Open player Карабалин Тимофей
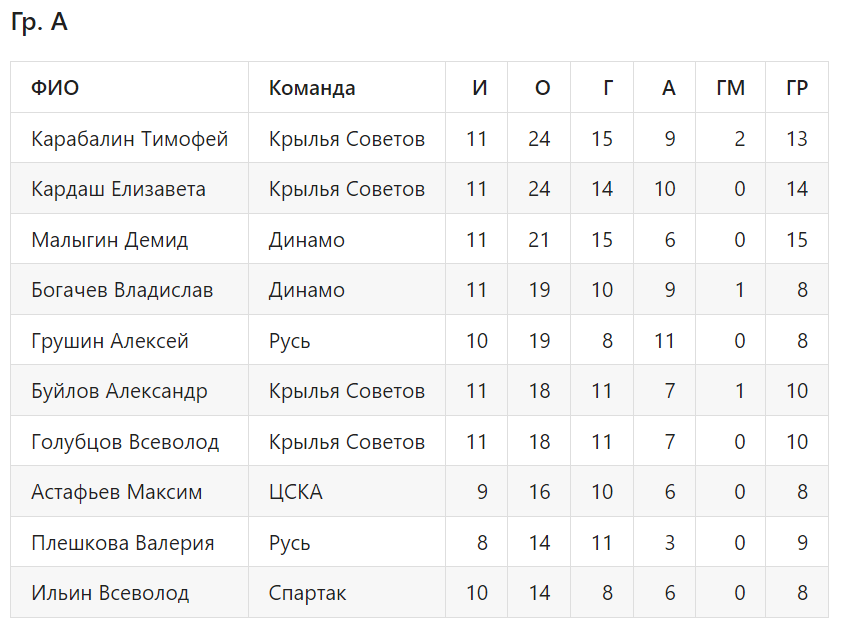Screen dimensions: 847x631 130,139
